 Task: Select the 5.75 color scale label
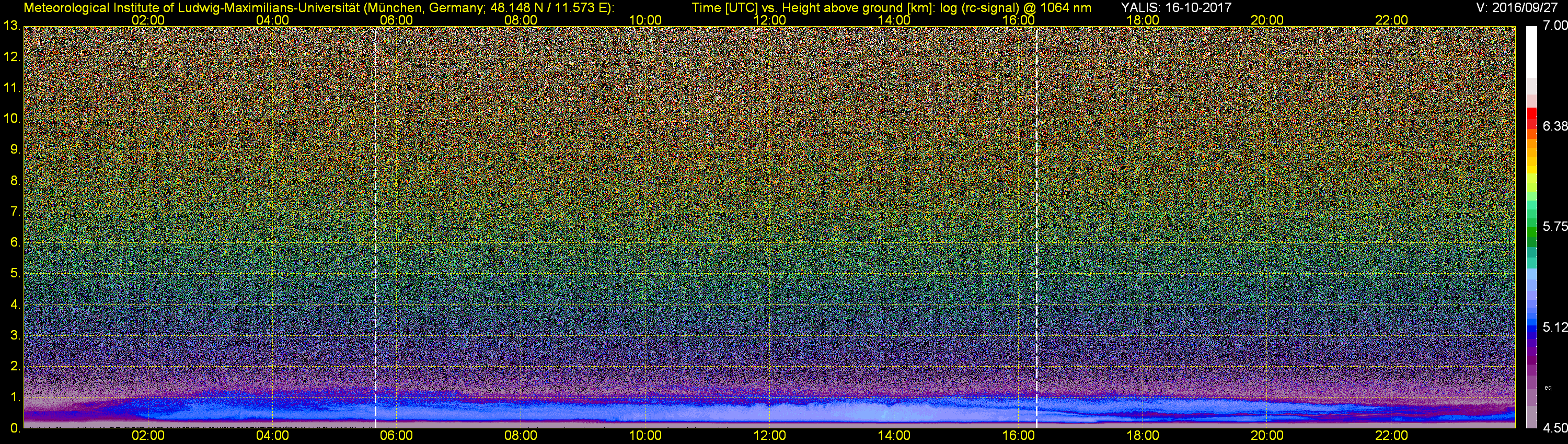pos(1555,227)
